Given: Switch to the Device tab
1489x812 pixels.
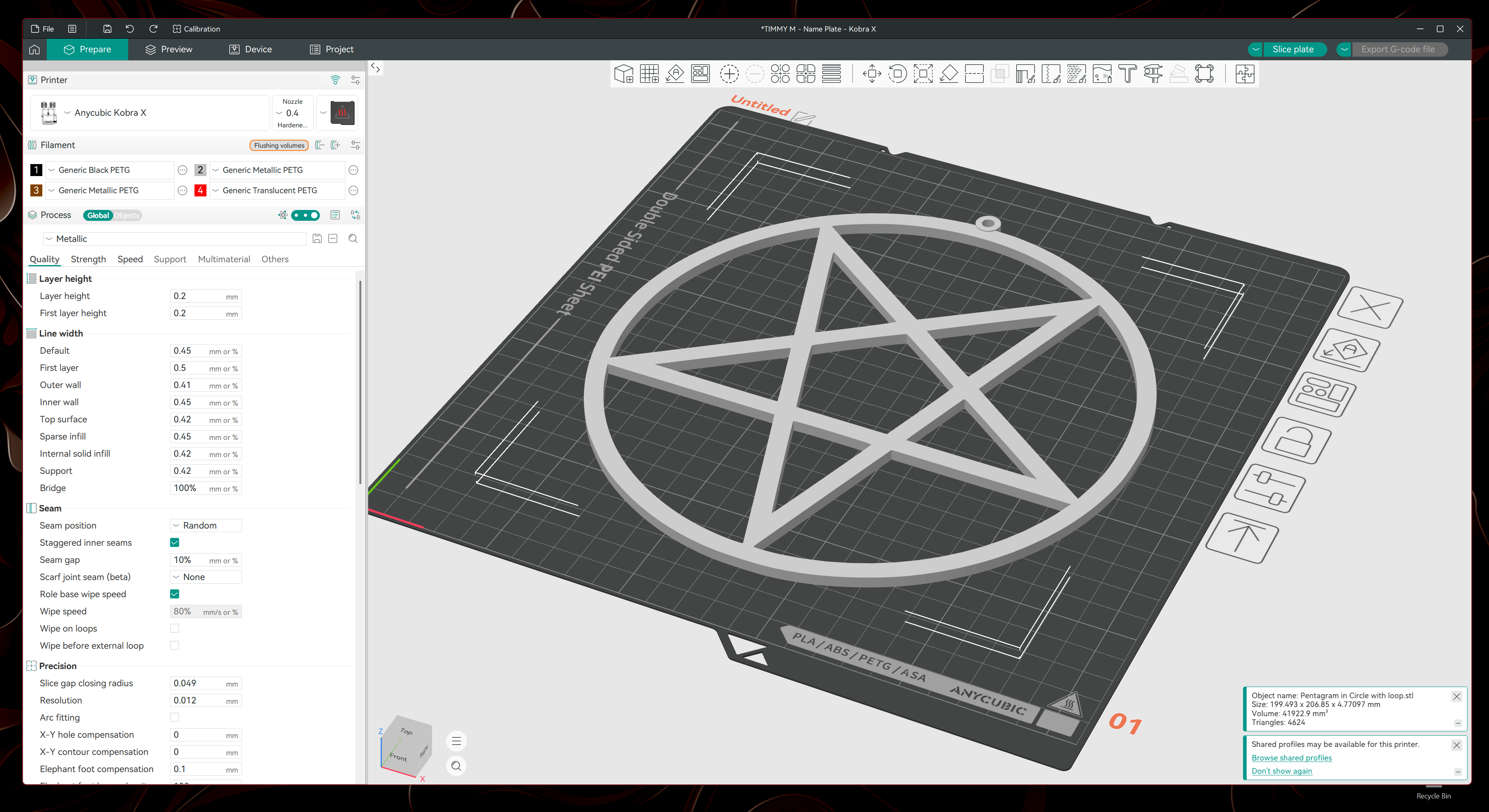Looking at the screenshot, I should [250, 49].
